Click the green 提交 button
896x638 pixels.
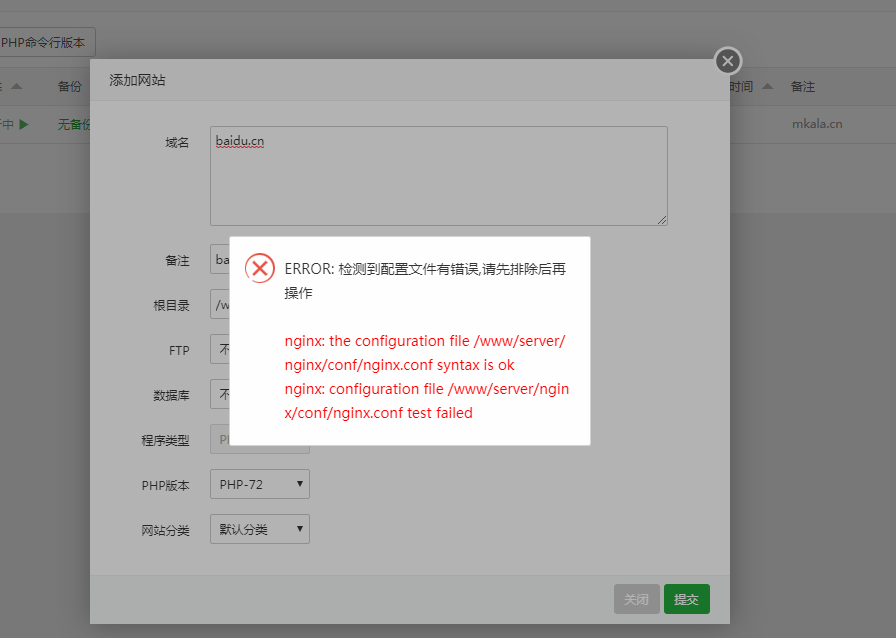pyautogui.click(x=686, y=599)
